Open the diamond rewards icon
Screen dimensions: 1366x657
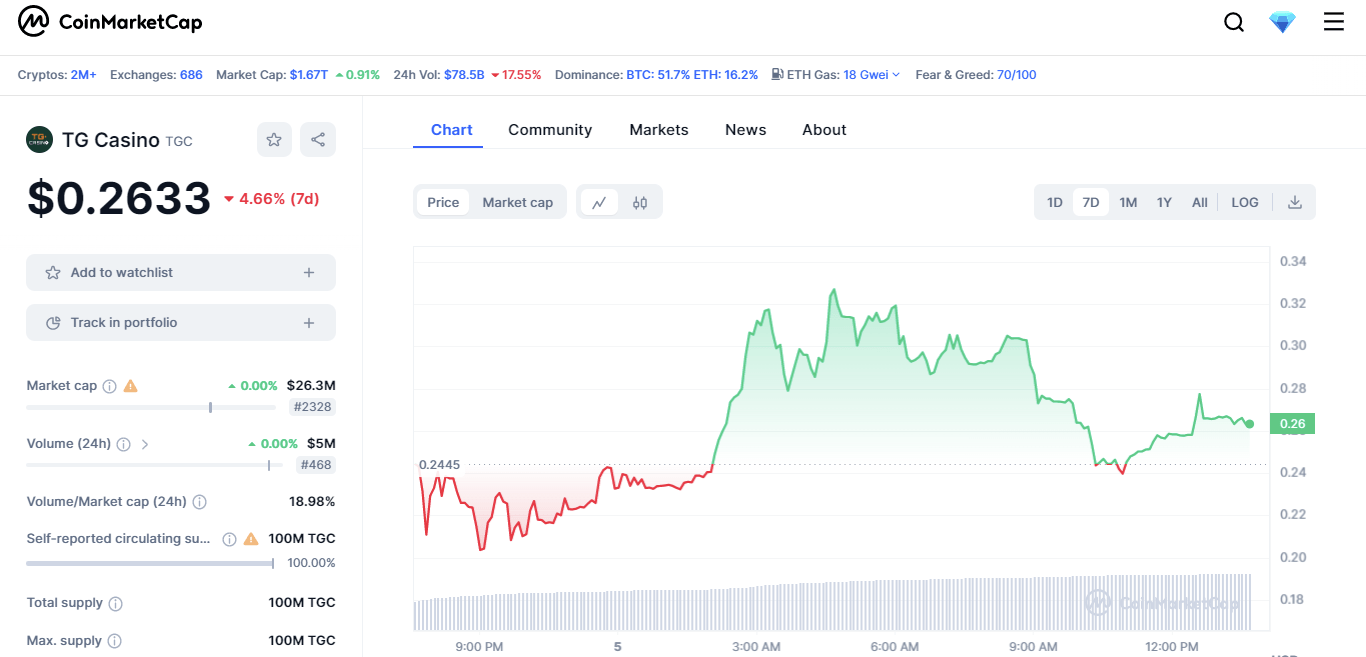click(x=1282, y=22)
